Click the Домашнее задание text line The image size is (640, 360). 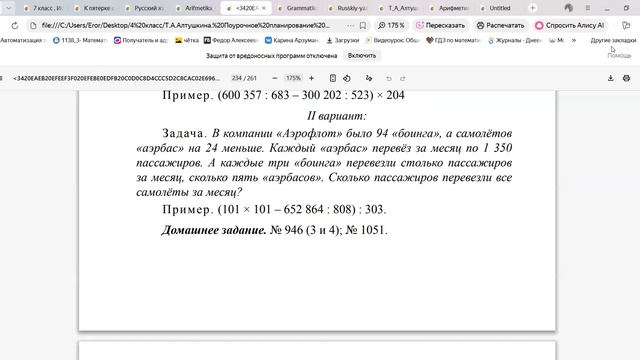click(x=274, y=230)
